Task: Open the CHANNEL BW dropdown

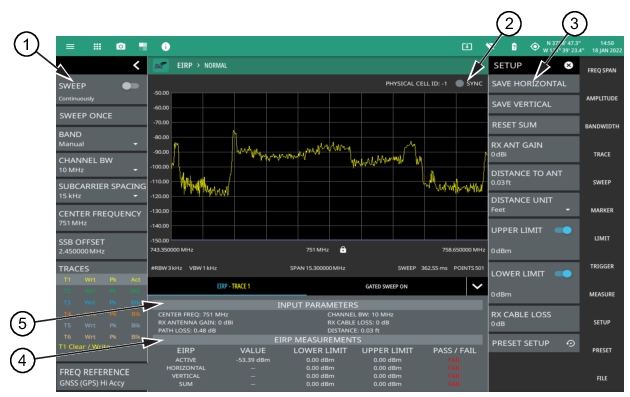Action: click(102, 165)
